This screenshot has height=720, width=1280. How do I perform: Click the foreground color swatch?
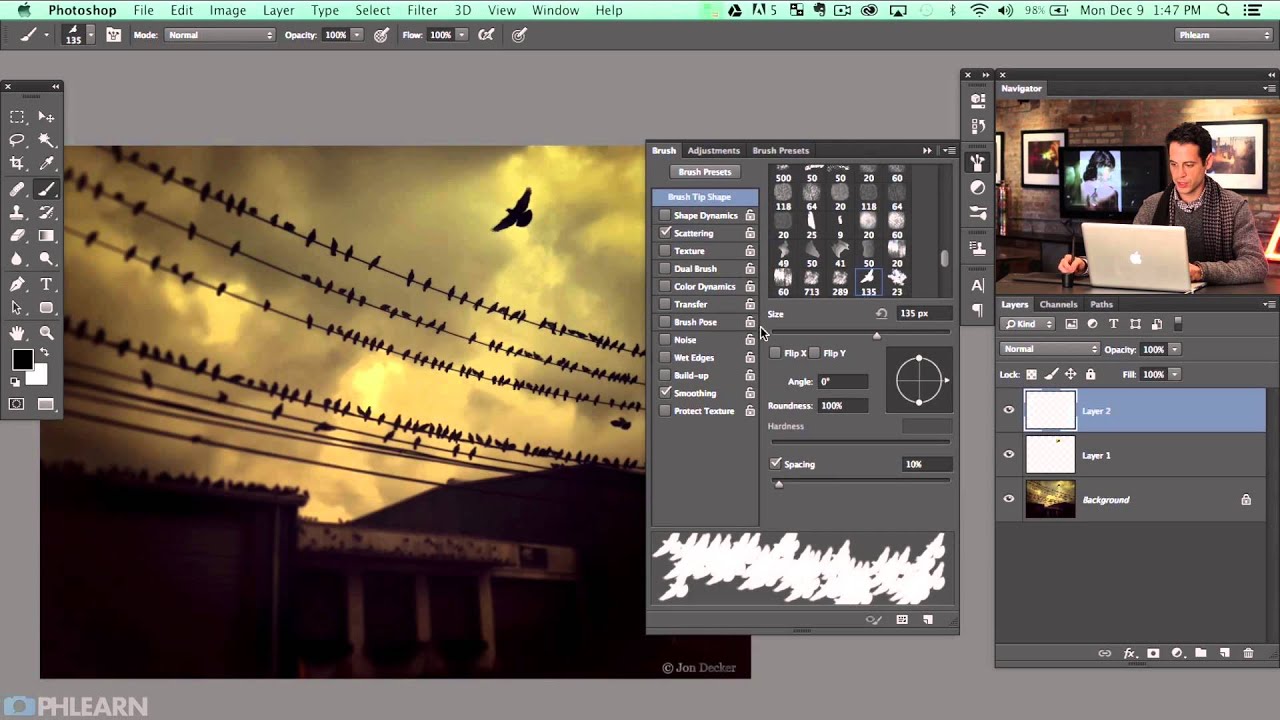tap(22, 360)
